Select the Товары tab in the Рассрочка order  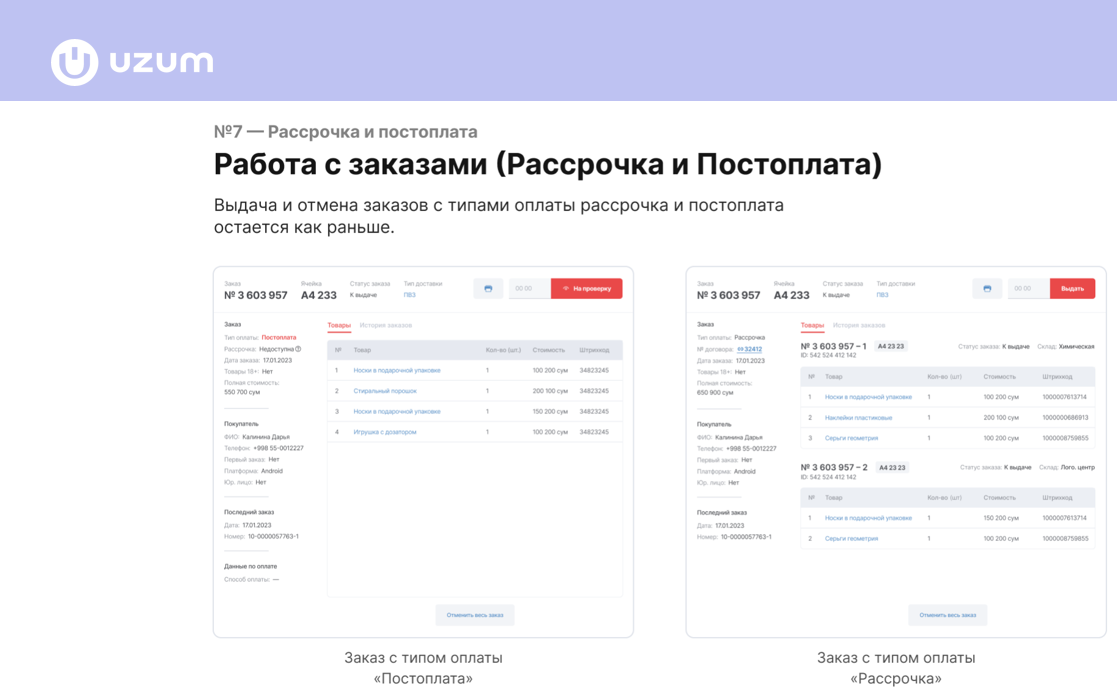click(812, 325)
